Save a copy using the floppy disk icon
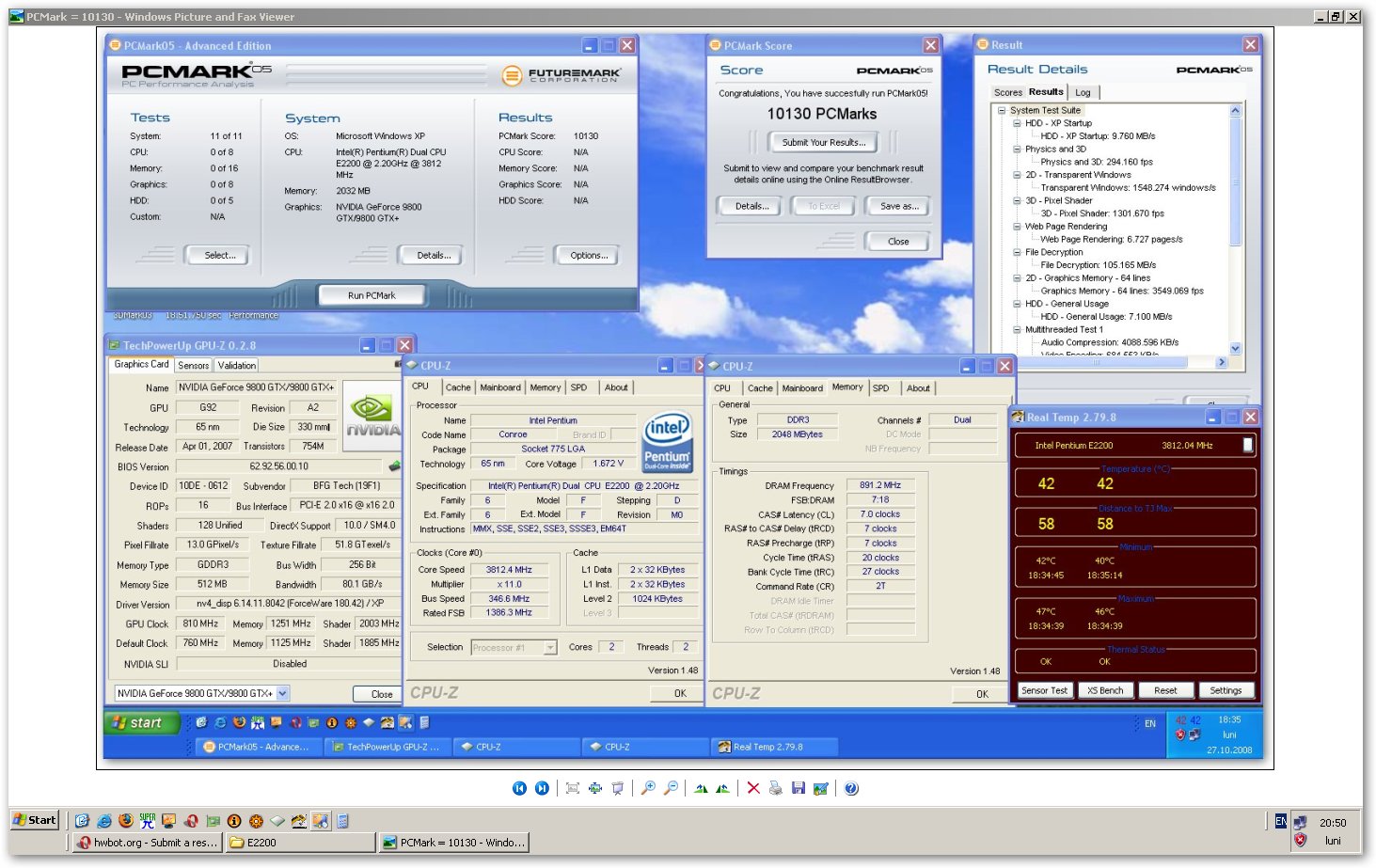Screen dimensions: 1376x868 (799, 788)
